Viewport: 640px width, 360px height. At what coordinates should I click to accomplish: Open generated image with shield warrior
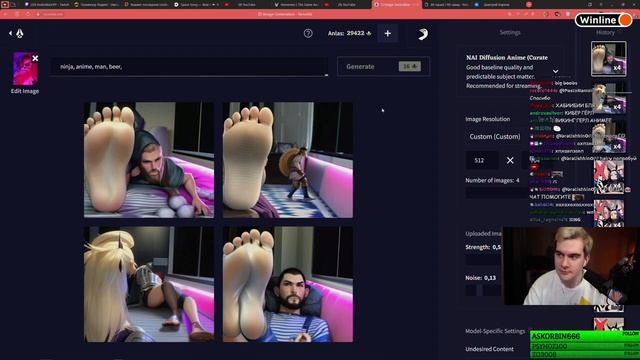[288, 160]
